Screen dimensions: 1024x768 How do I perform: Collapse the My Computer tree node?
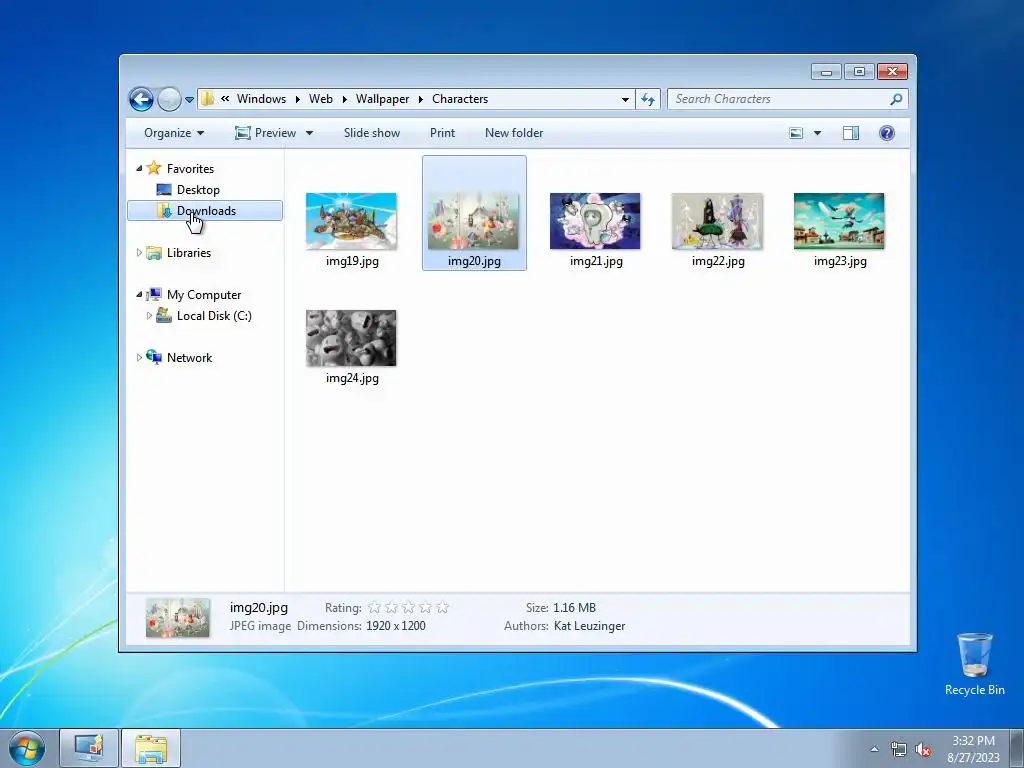point(139,295)
